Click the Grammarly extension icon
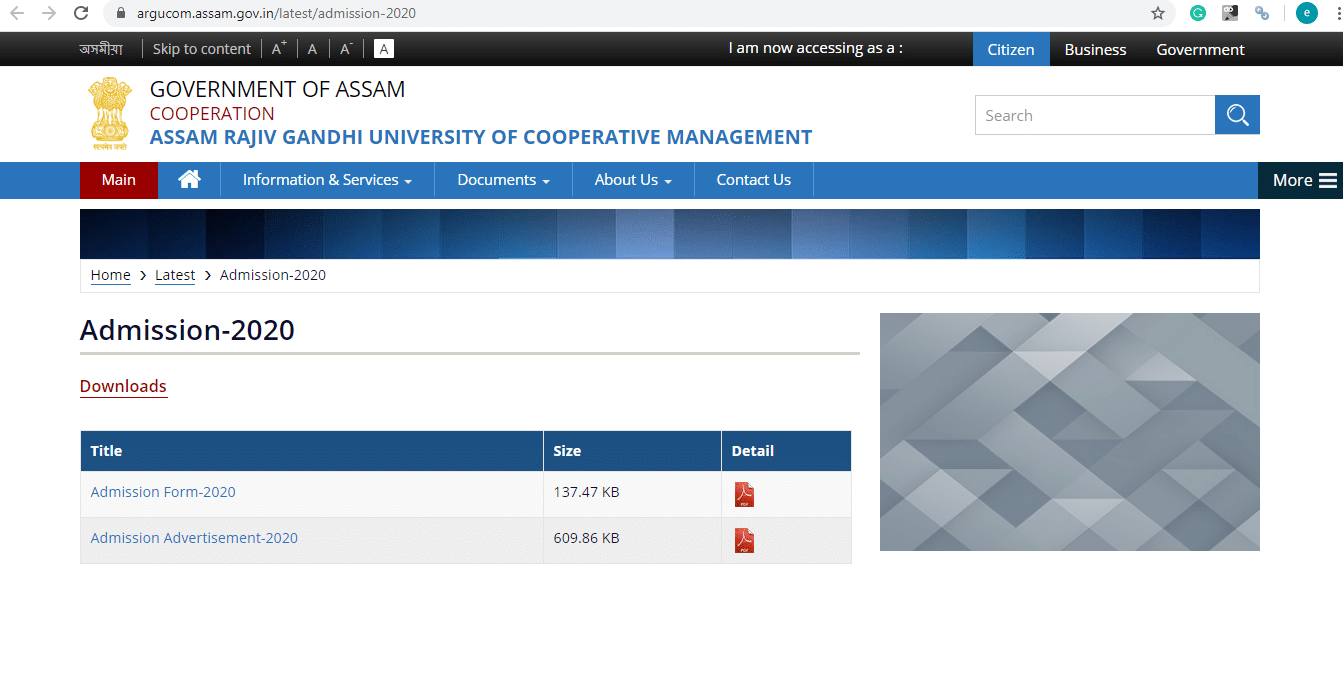Viewport: 1343px width, 677px height. pos(1197,13)
